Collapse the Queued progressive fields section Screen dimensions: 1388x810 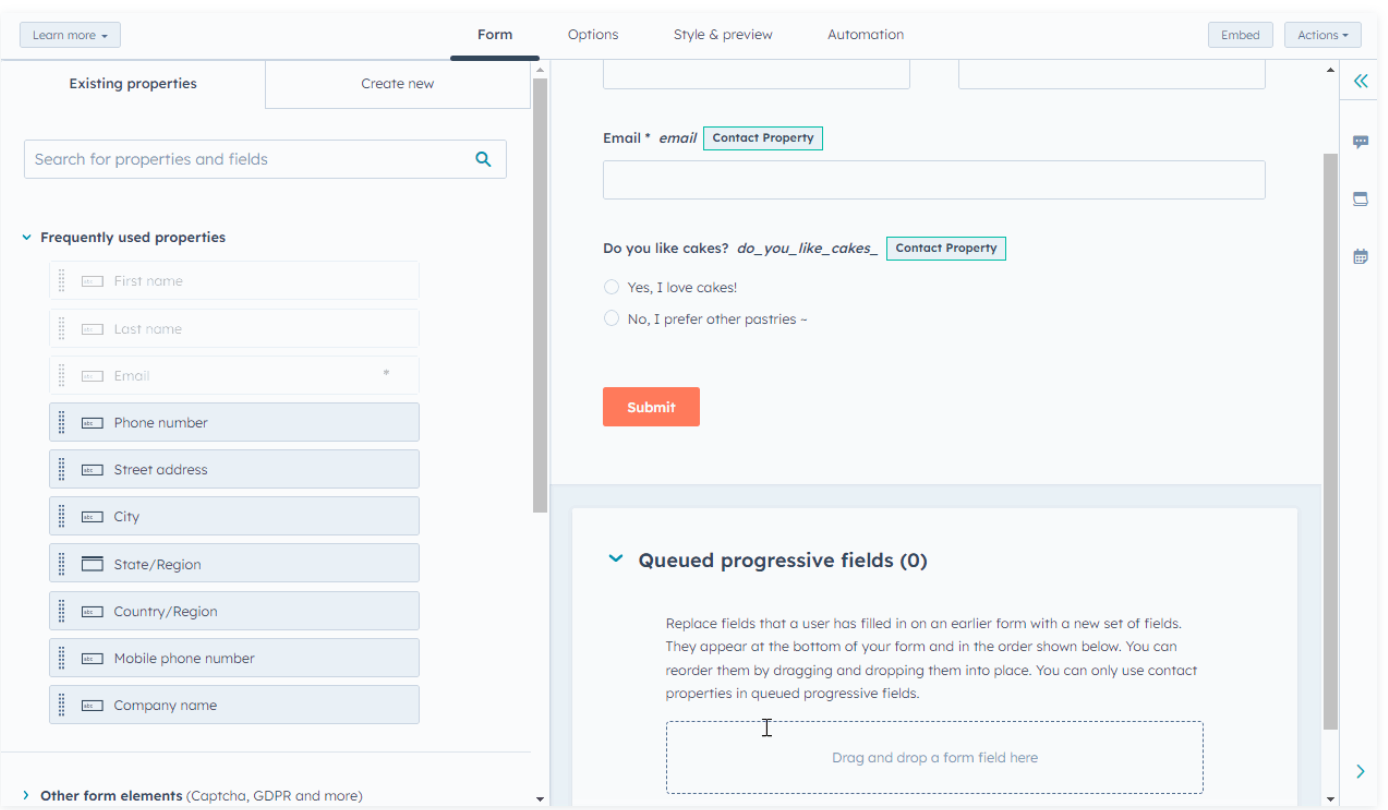pyautogui.click(x=615, y=559)
